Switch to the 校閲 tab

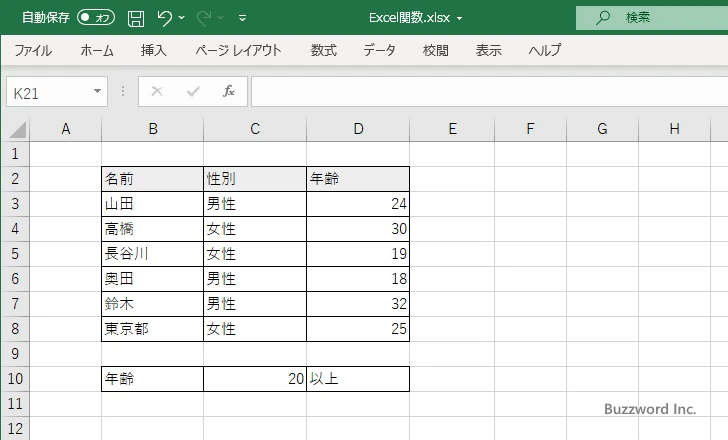436,50
